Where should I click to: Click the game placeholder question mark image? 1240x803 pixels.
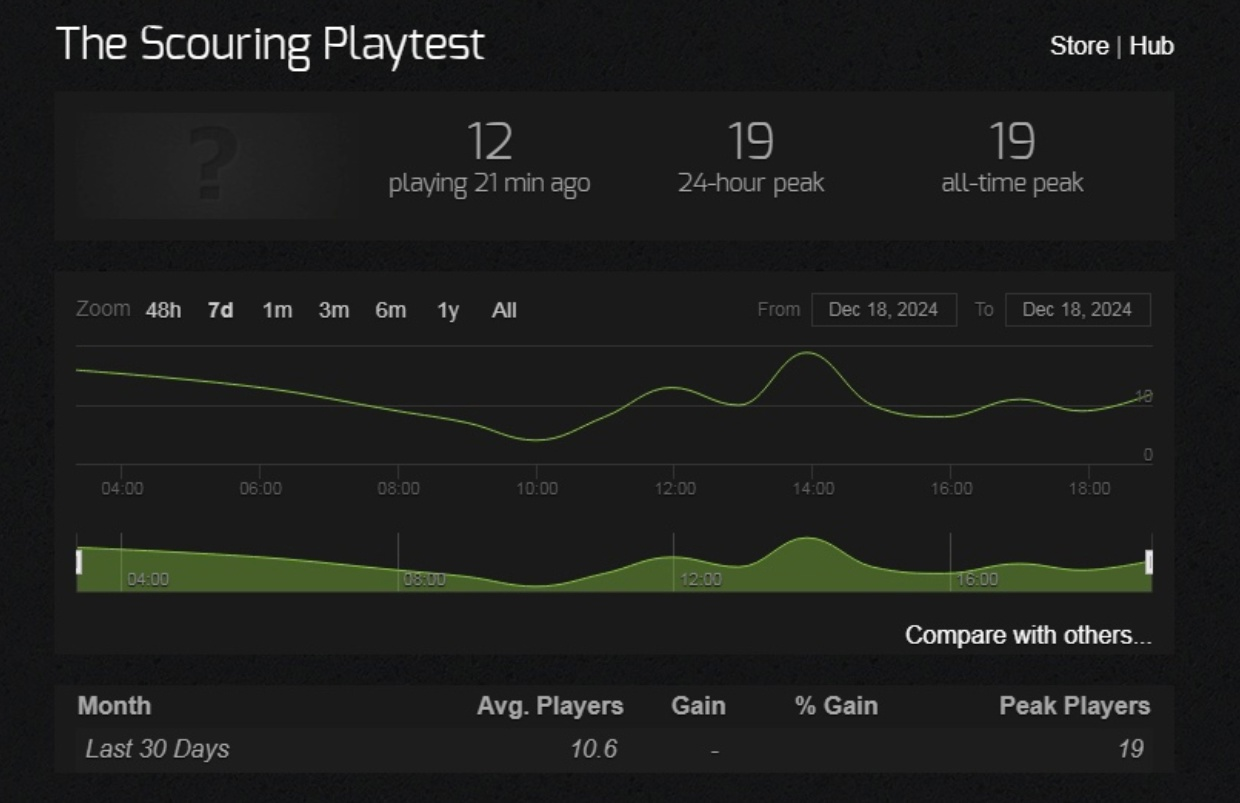click(210, 165)
